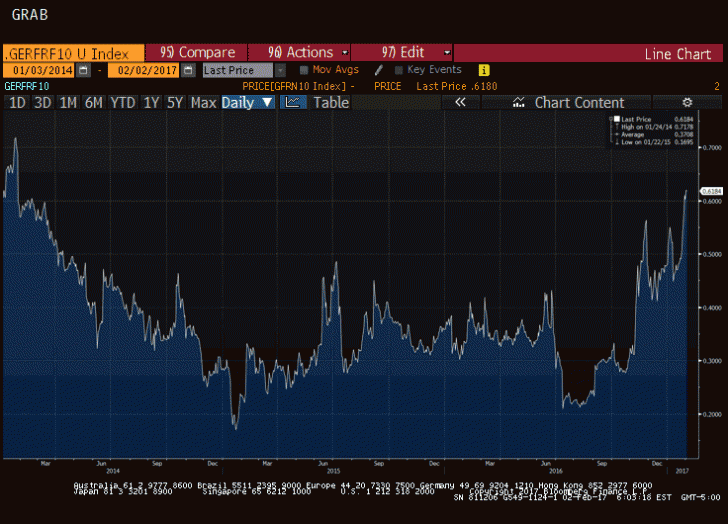Collapse panel with double-chevron icon
Viewport: 728px width, 524px height.
(460, 102)
